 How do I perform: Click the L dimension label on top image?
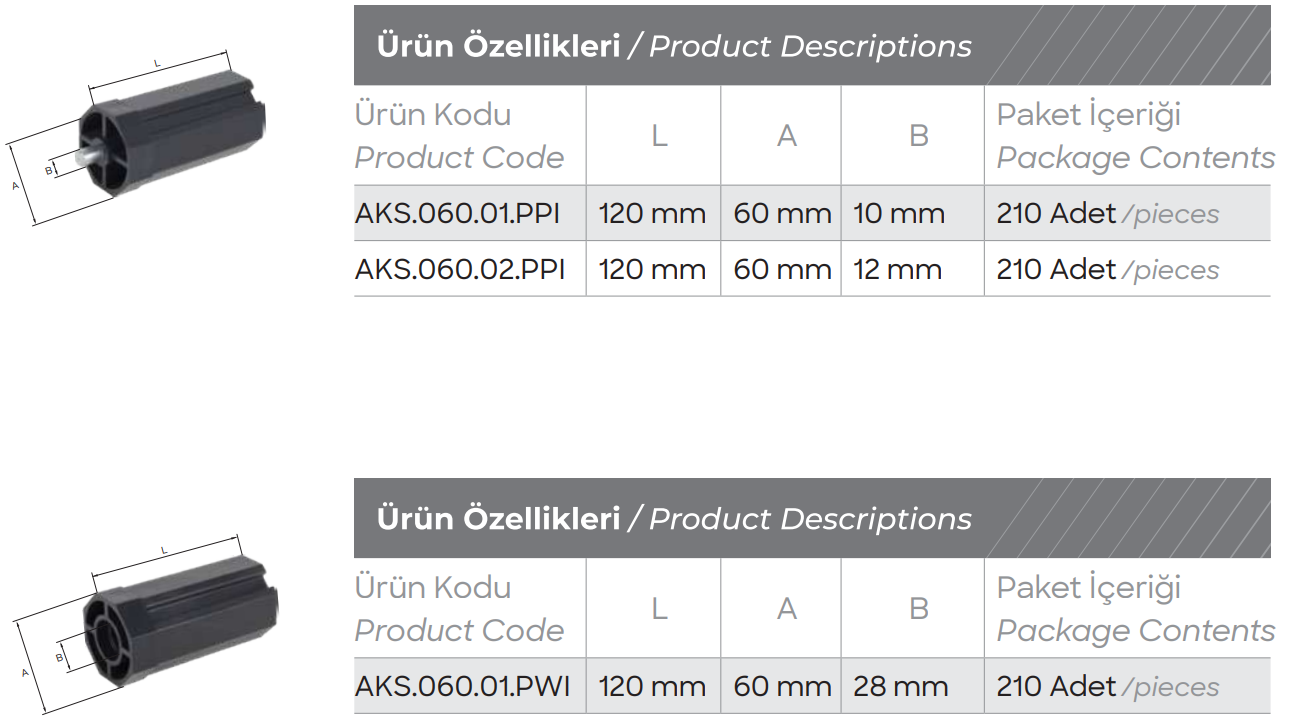tap(157, 64)
